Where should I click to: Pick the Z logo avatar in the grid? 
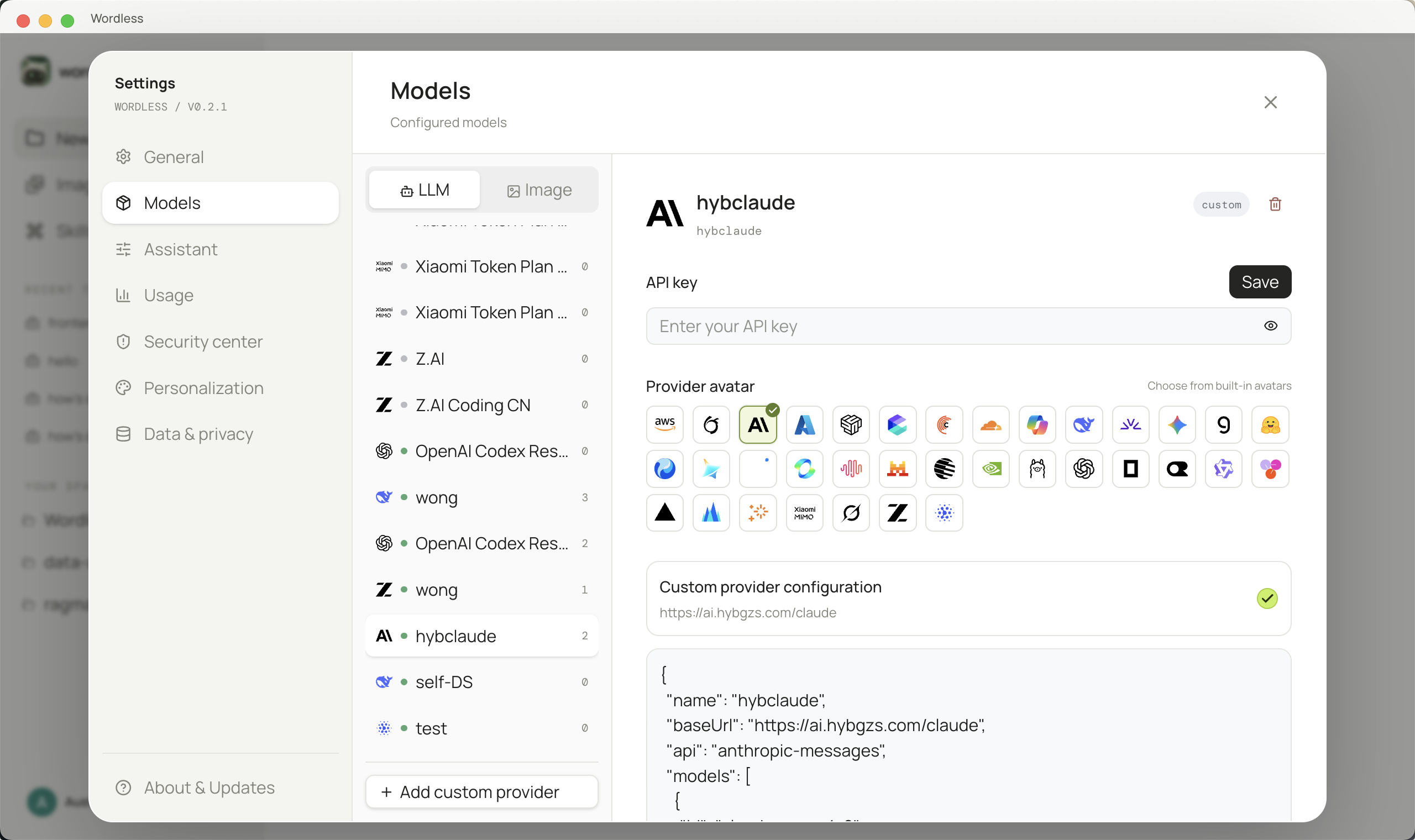898,513
